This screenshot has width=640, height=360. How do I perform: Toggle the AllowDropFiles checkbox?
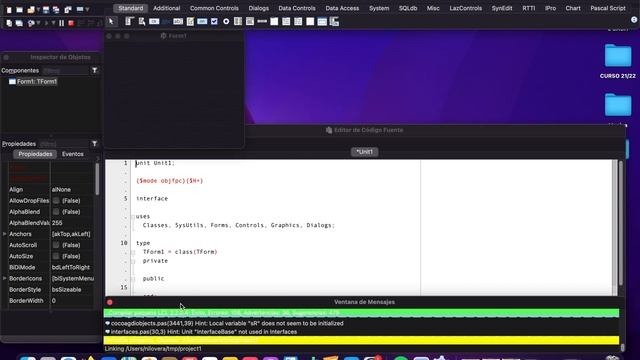click(56, 201)
